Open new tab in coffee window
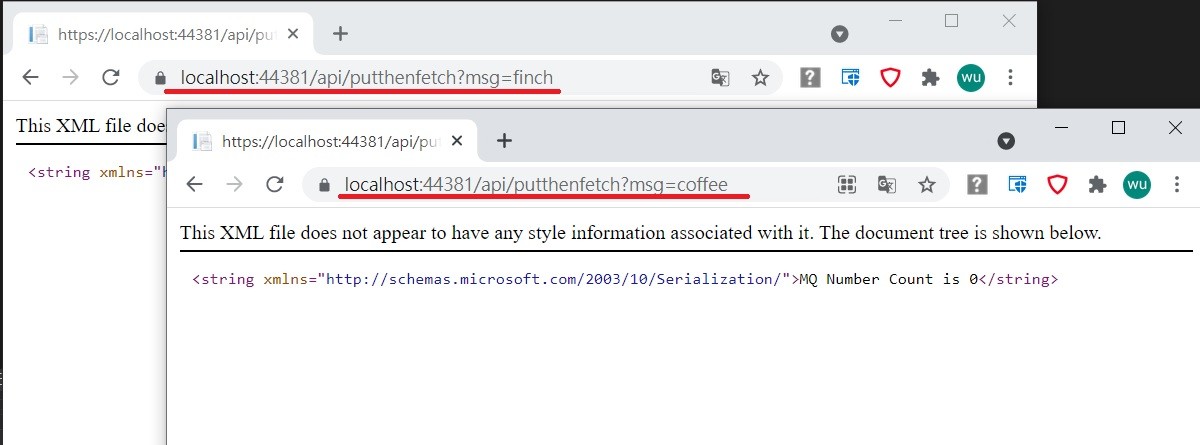The image size is (1200, 445). 504,140
